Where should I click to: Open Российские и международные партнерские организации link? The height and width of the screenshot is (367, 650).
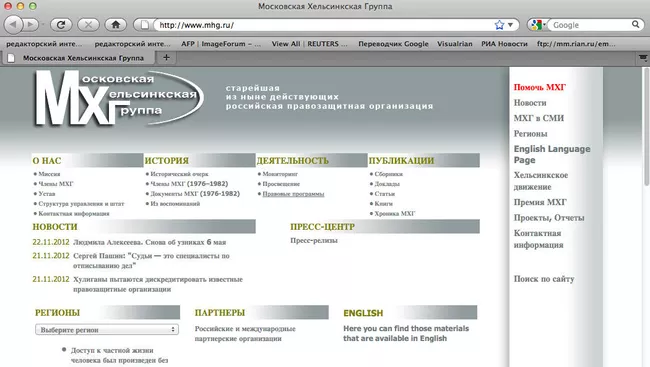(245, 333)
